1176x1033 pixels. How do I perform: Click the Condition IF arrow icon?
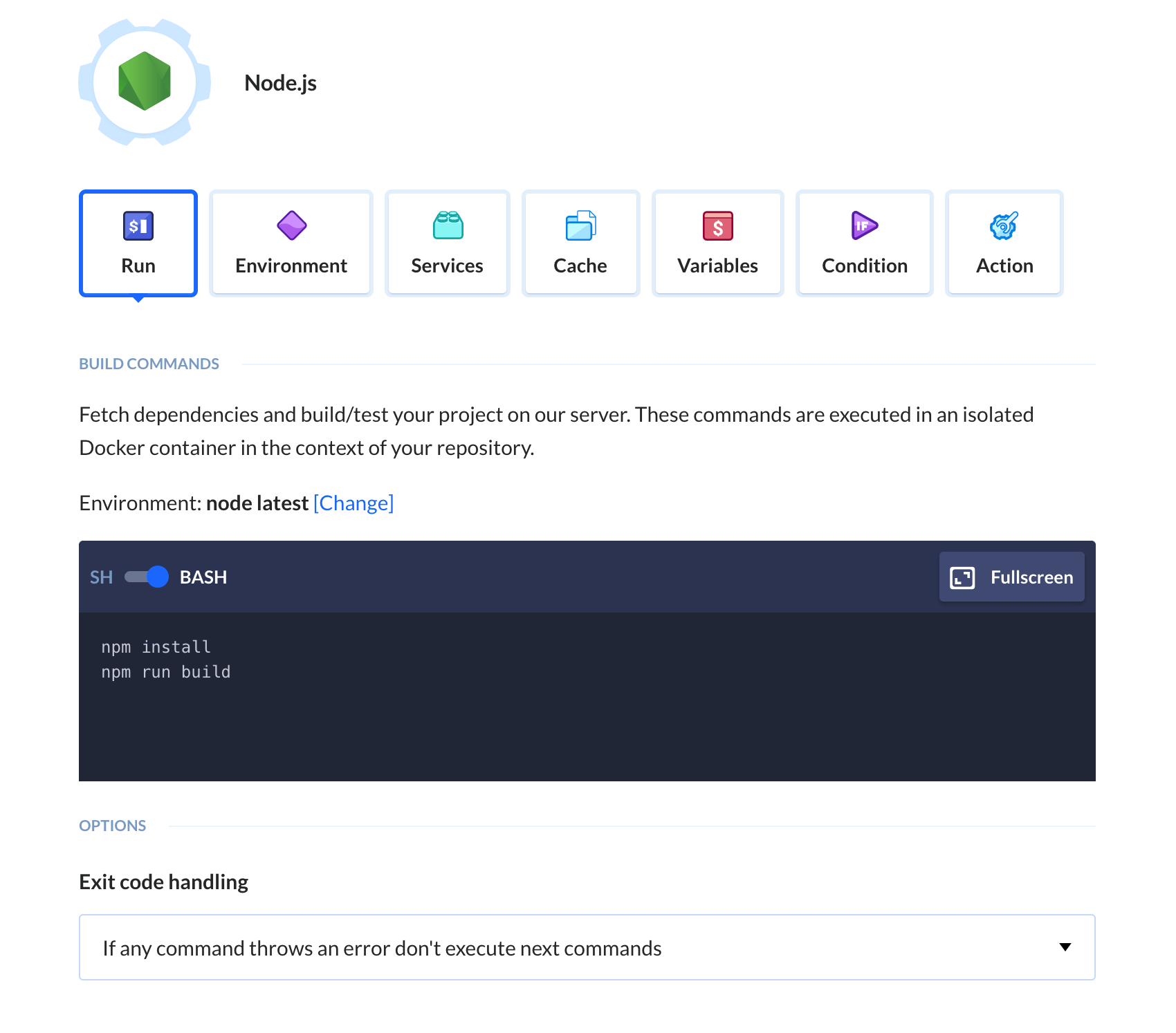tap(865, 225)
